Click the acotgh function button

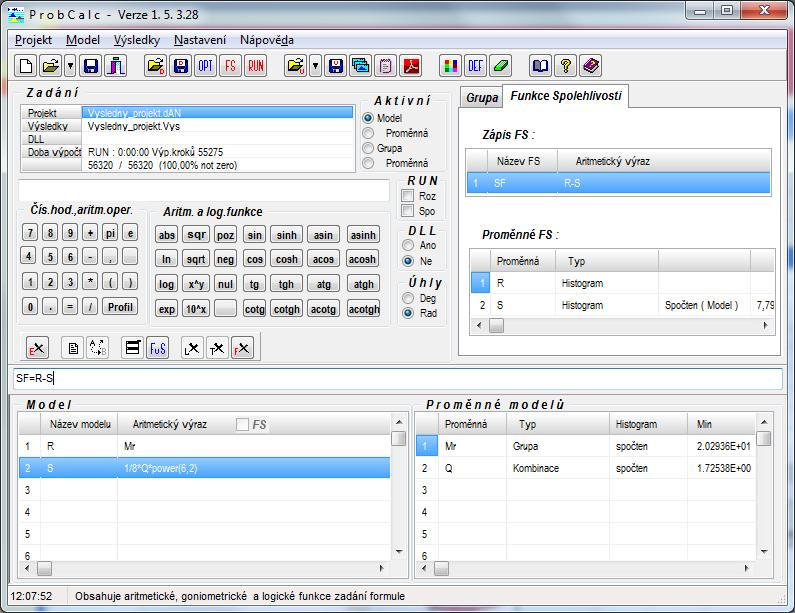pos(364,309)
